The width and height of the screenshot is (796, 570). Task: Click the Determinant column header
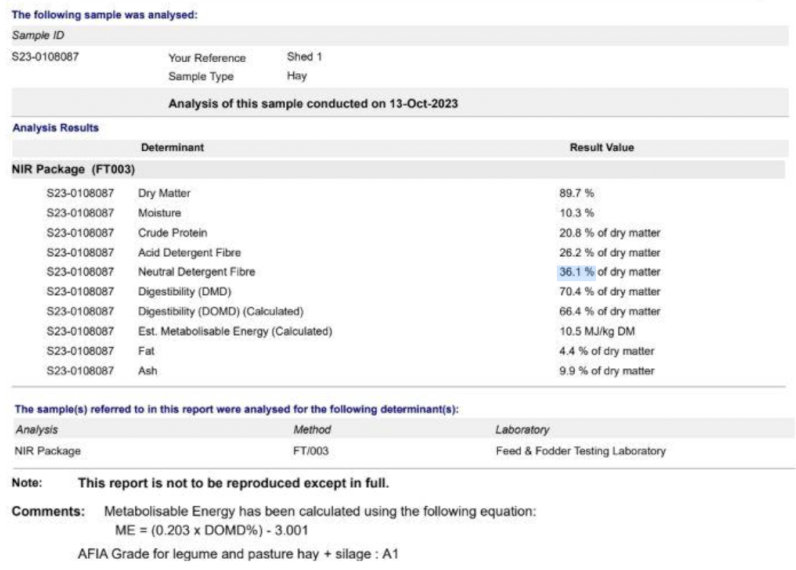(172, 147)
